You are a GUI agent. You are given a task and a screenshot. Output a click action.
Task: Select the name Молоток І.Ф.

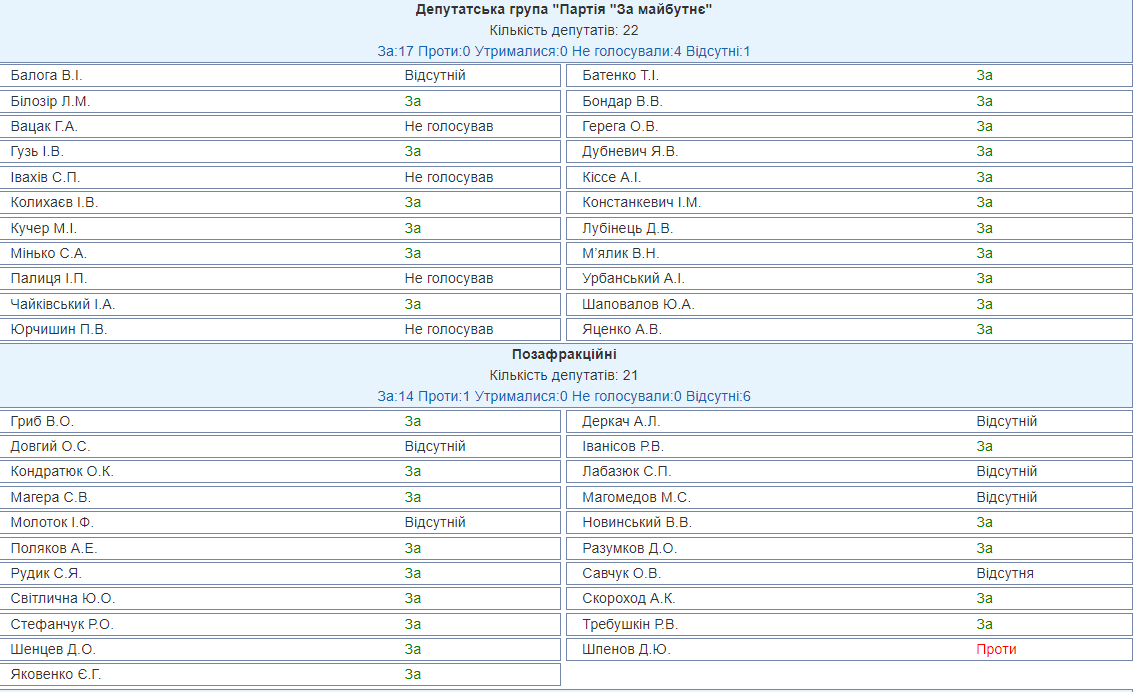[x=51, y=522]
